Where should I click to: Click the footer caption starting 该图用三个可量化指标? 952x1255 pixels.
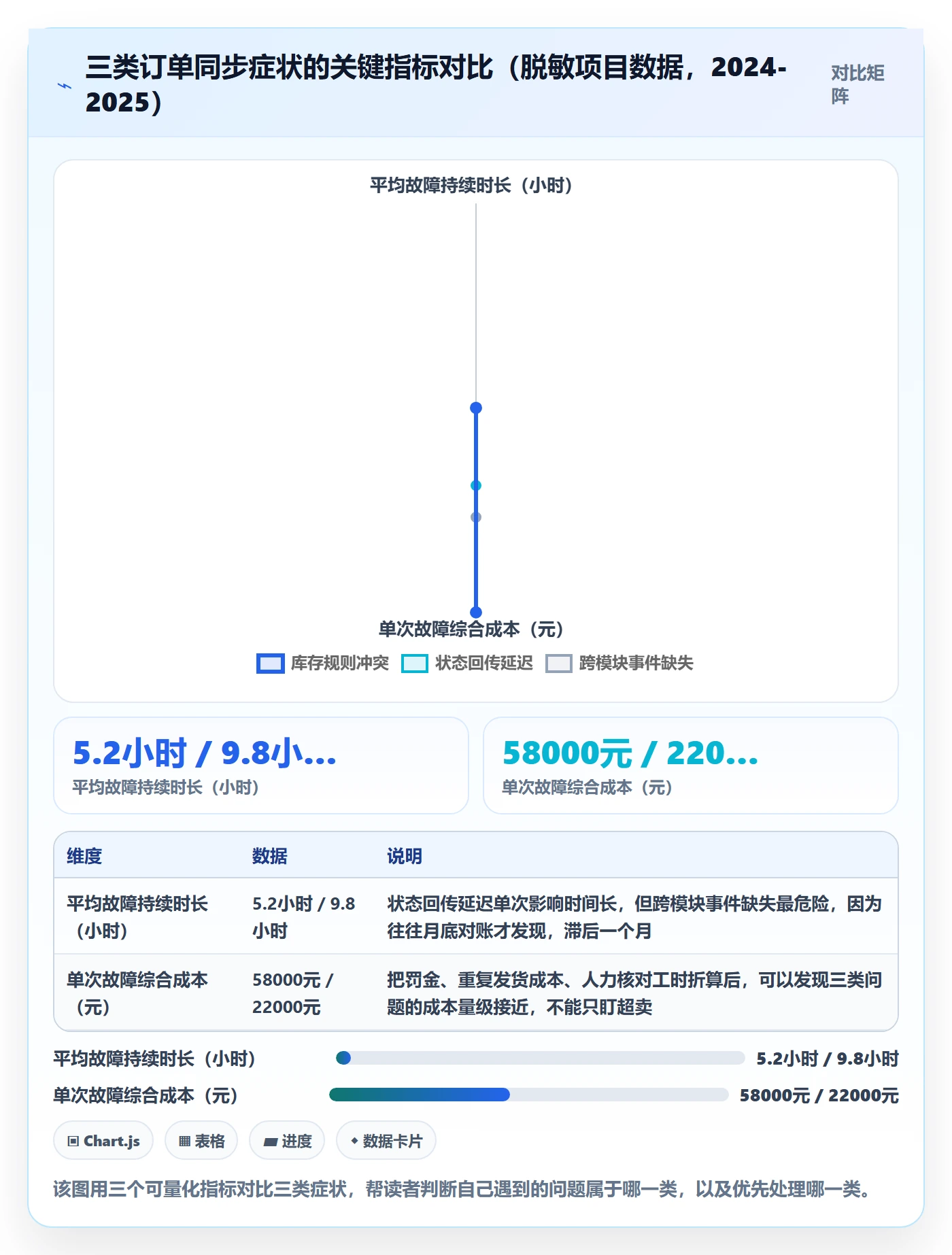pos(462,1189)
